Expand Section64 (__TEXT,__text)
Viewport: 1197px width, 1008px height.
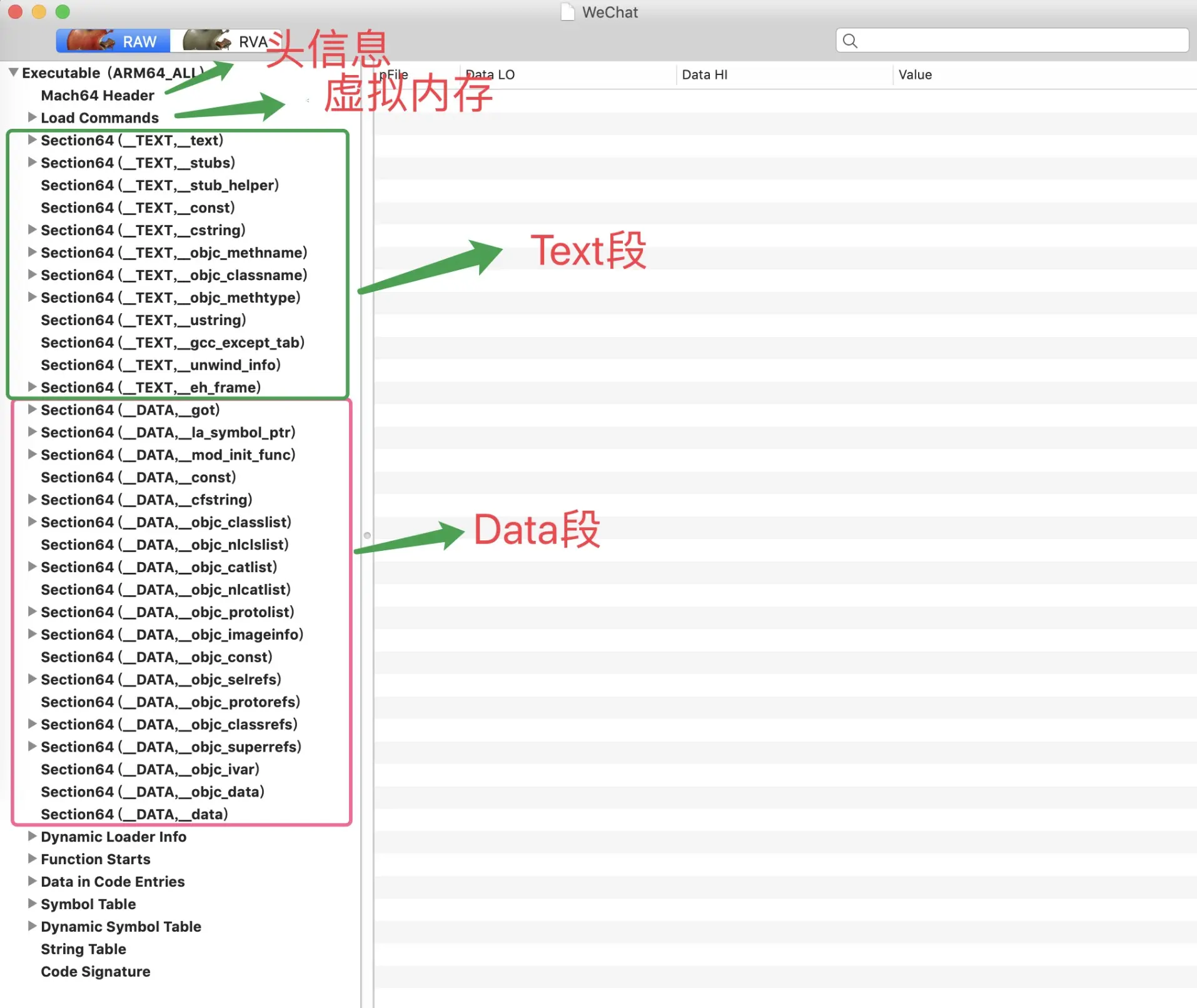click(32, 139)
